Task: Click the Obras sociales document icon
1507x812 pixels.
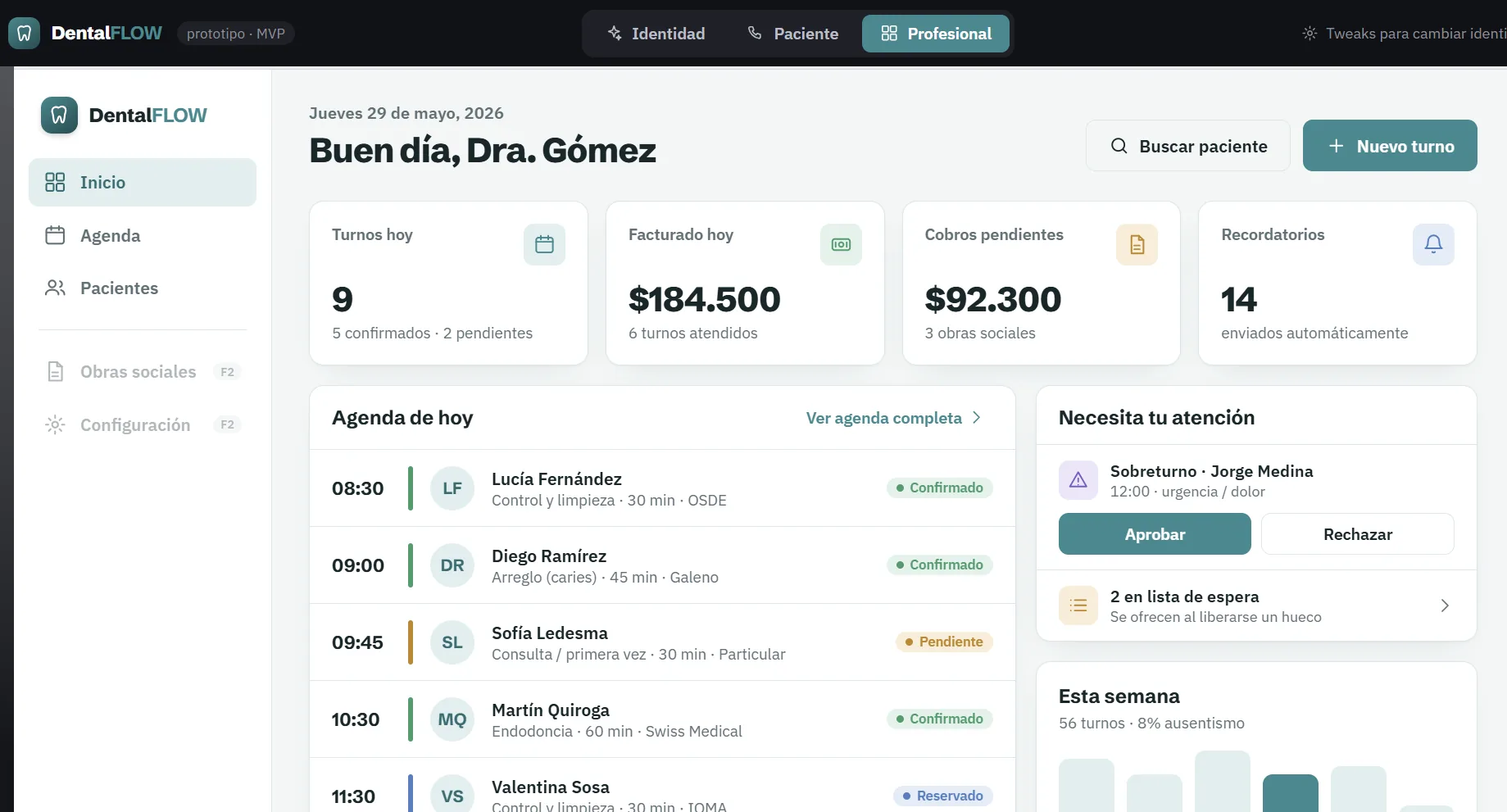Action: 55,371
